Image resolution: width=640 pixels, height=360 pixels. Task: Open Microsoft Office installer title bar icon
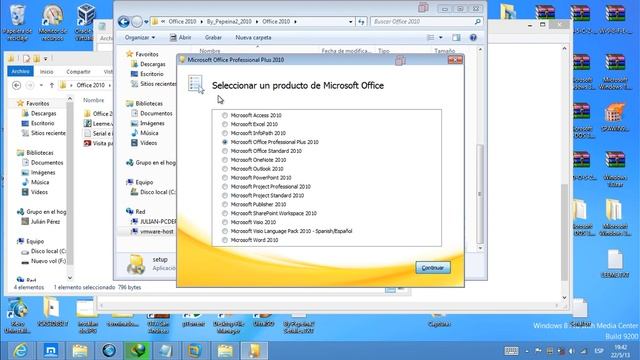[182, 60]
